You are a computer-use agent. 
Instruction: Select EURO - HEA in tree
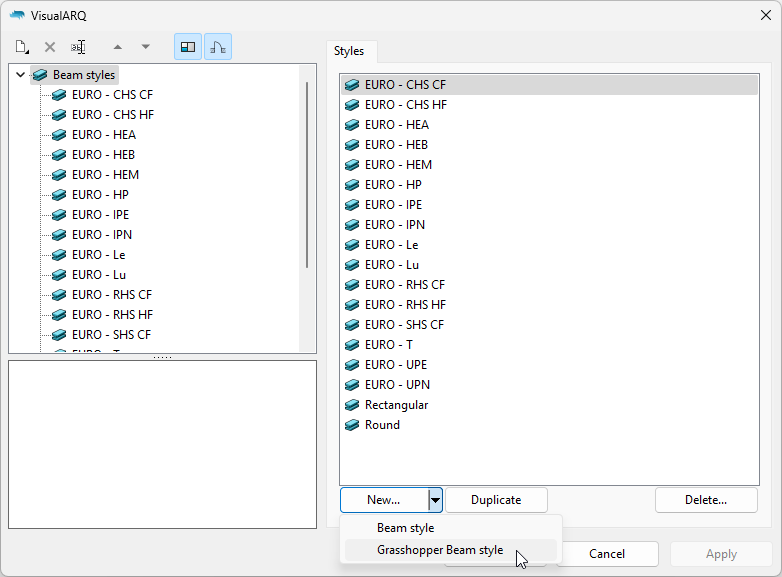click(104, 135)
